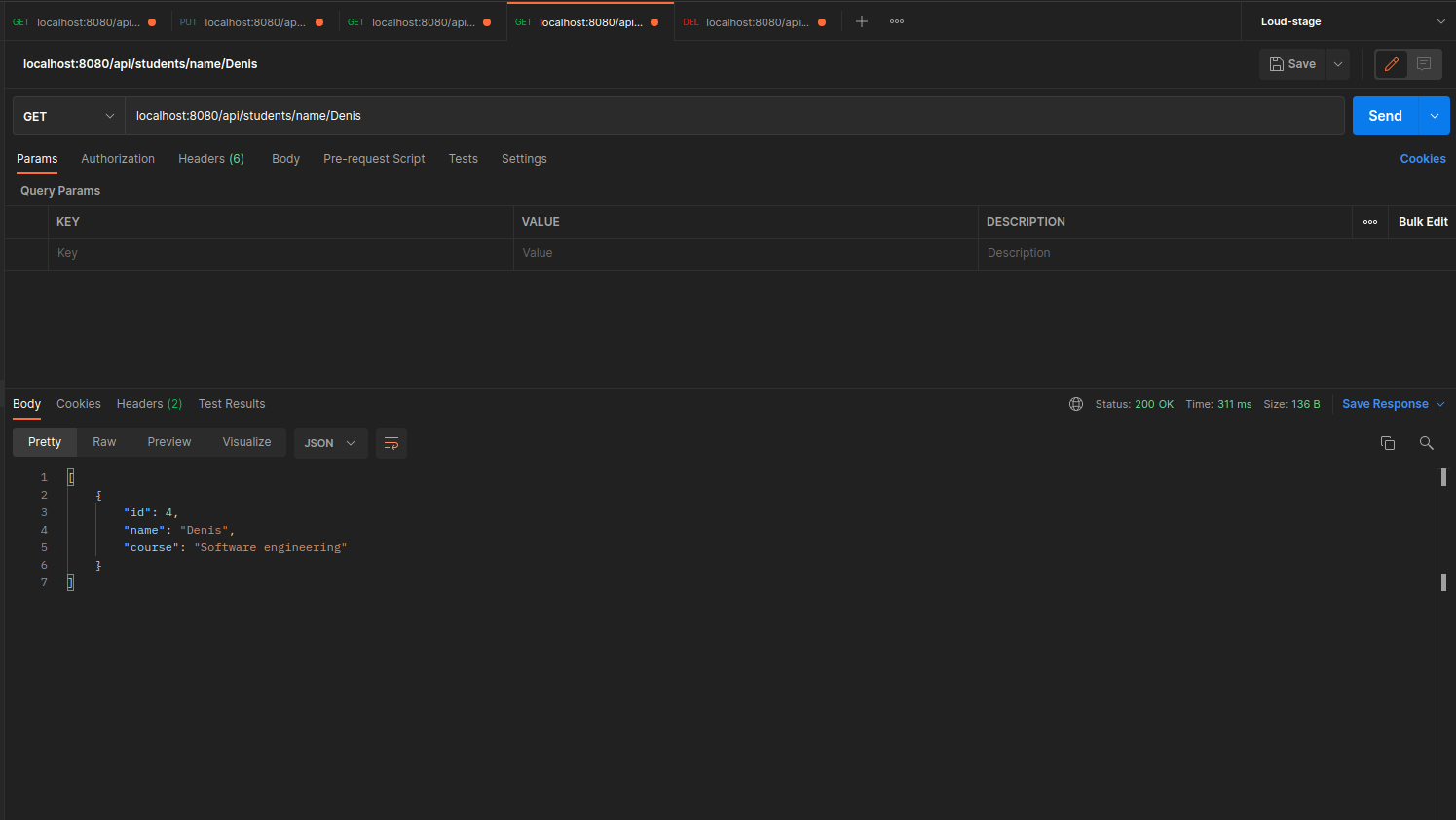
Task: Open the Tests tab
Action: coord(464,159)
